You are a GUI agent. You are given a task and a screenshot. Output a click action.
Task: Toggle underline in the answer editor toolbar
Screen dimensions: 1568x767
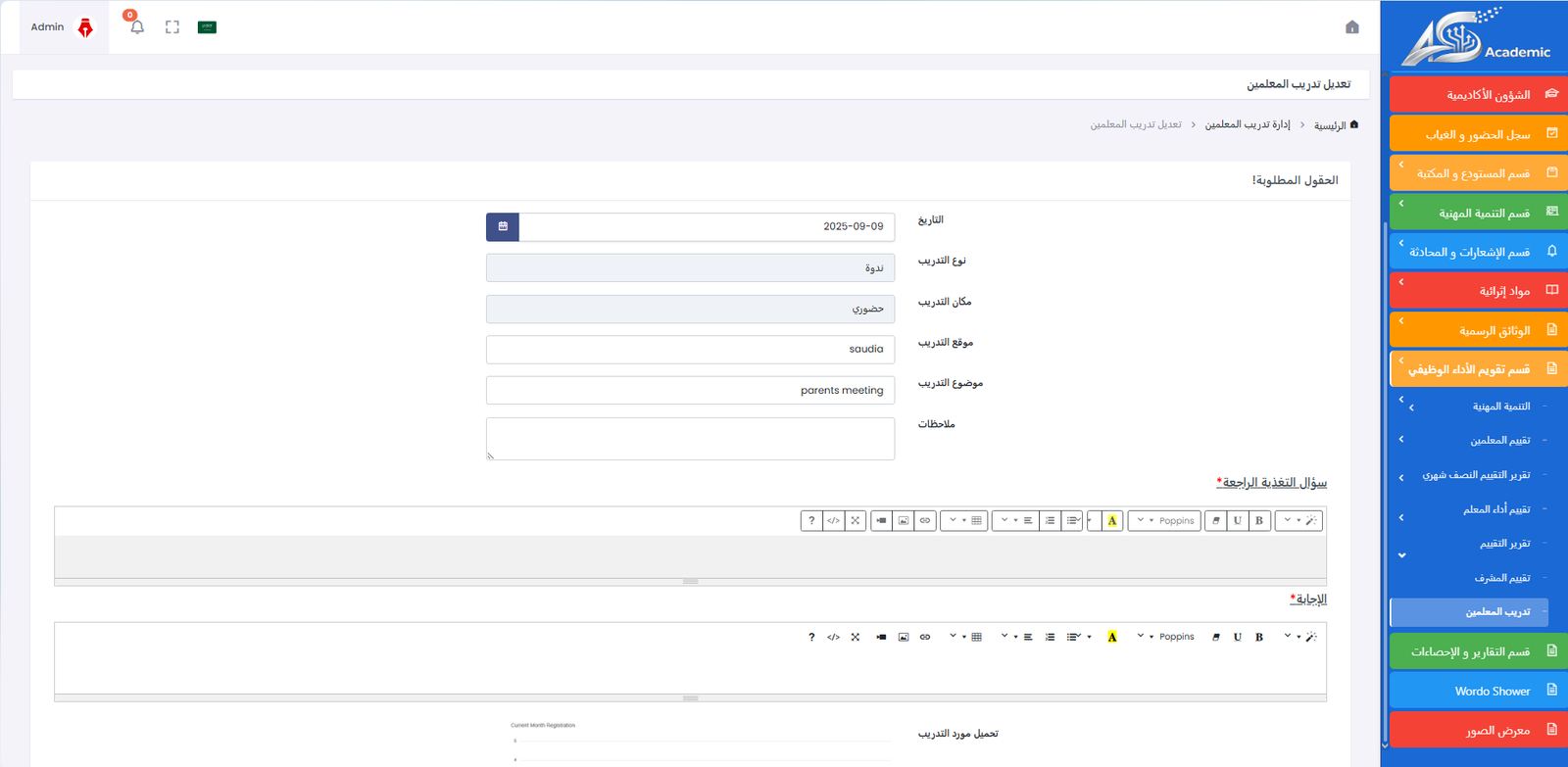click(1238, 638)
